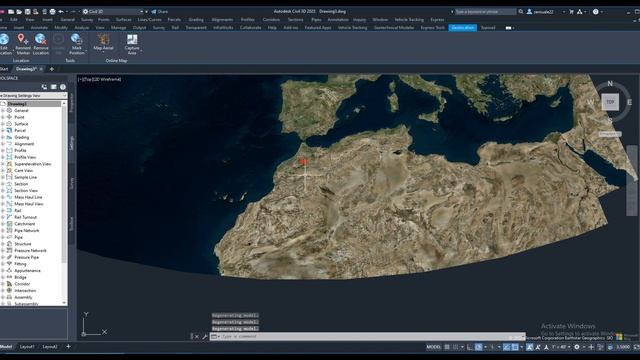This screenshot has height=360, width=640.
Task: Click the Capture Area tool
Action: (x=132, y=44)
